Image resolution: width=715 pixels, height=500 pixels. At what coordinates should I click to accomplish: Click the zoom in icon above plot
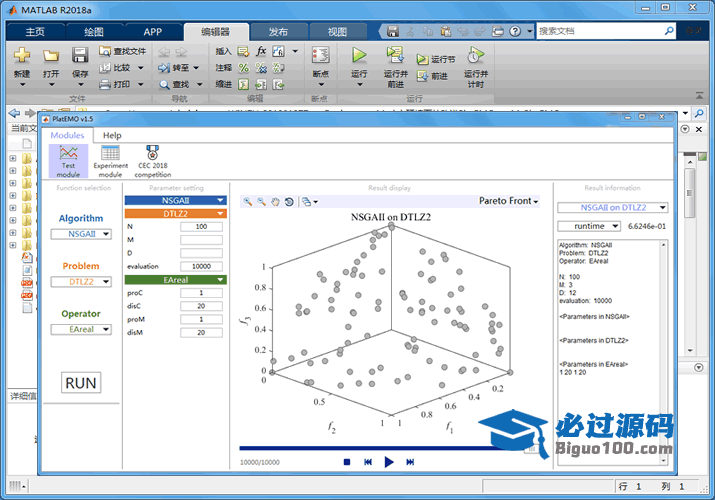[x=248, y=201]
